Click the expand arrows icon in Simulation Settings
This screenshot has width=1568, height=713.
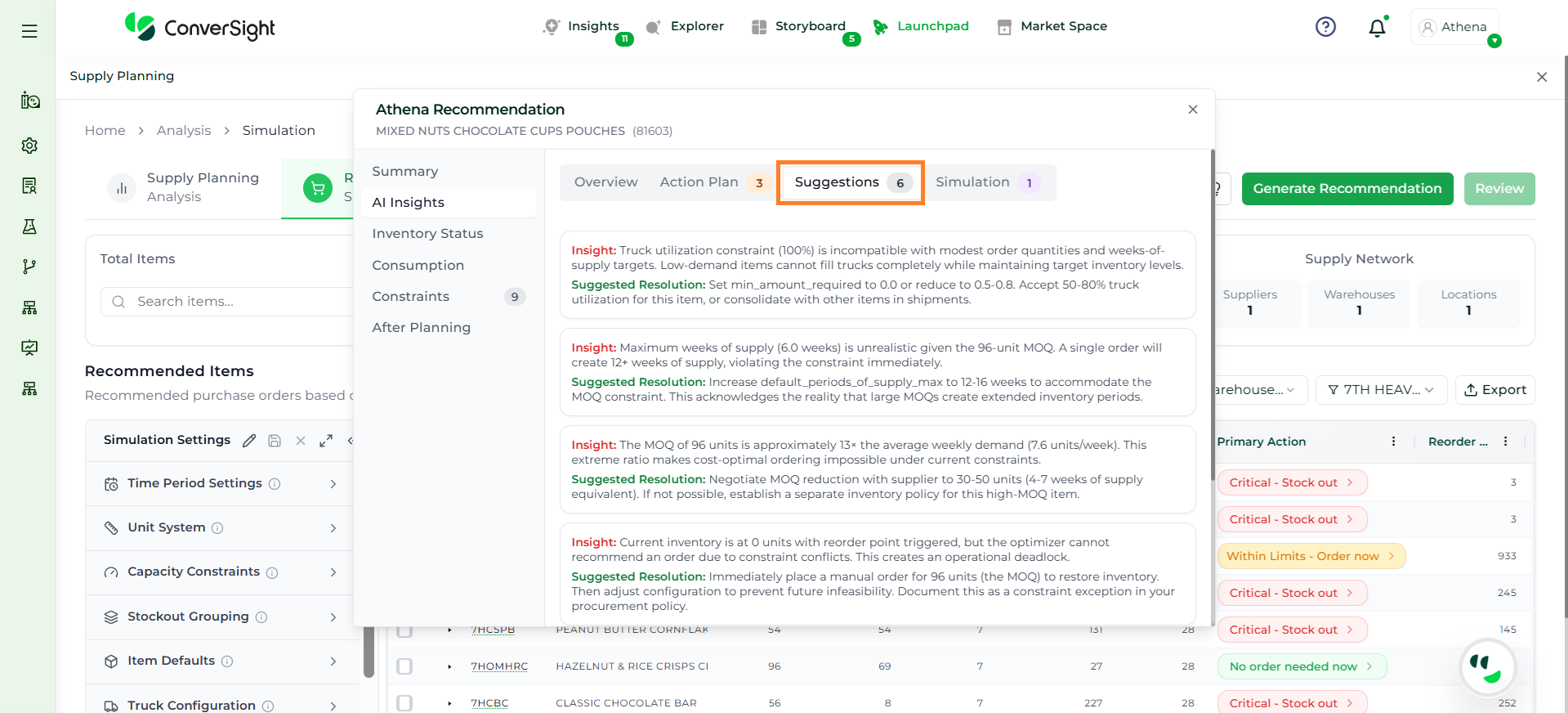tap(326, 441)
